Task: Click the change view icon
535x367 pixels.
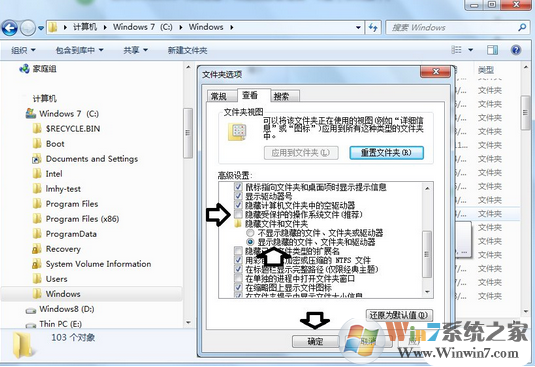Action: point(457,50)
